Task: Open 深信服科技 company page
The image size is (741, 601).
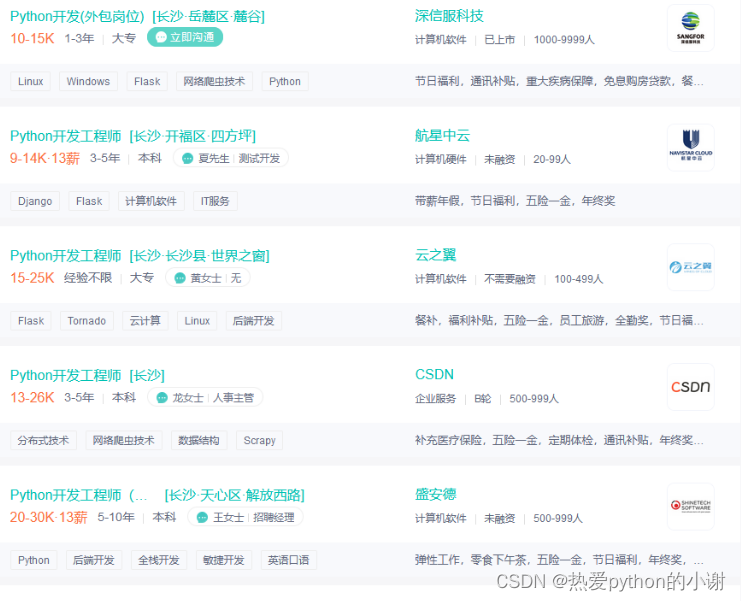Action: 449,16
